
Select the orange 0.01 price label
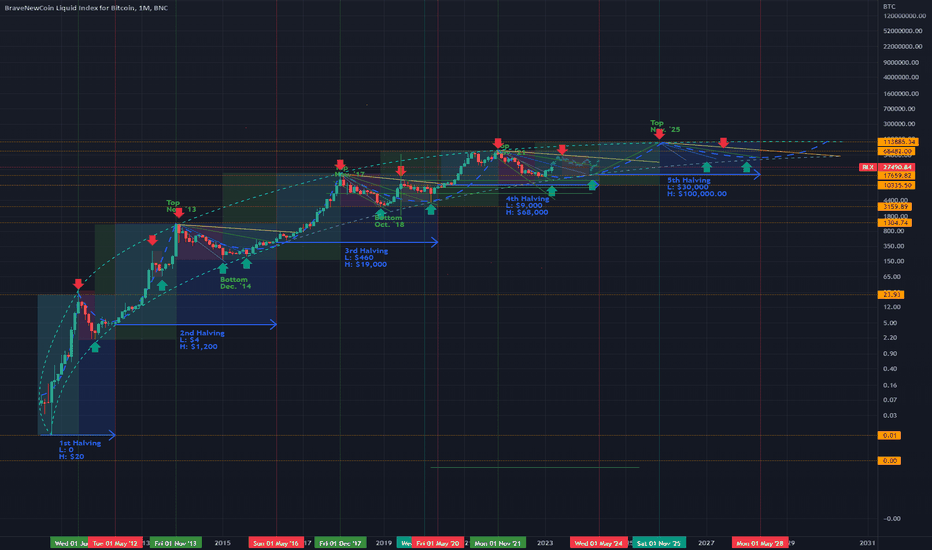point(890,436)
